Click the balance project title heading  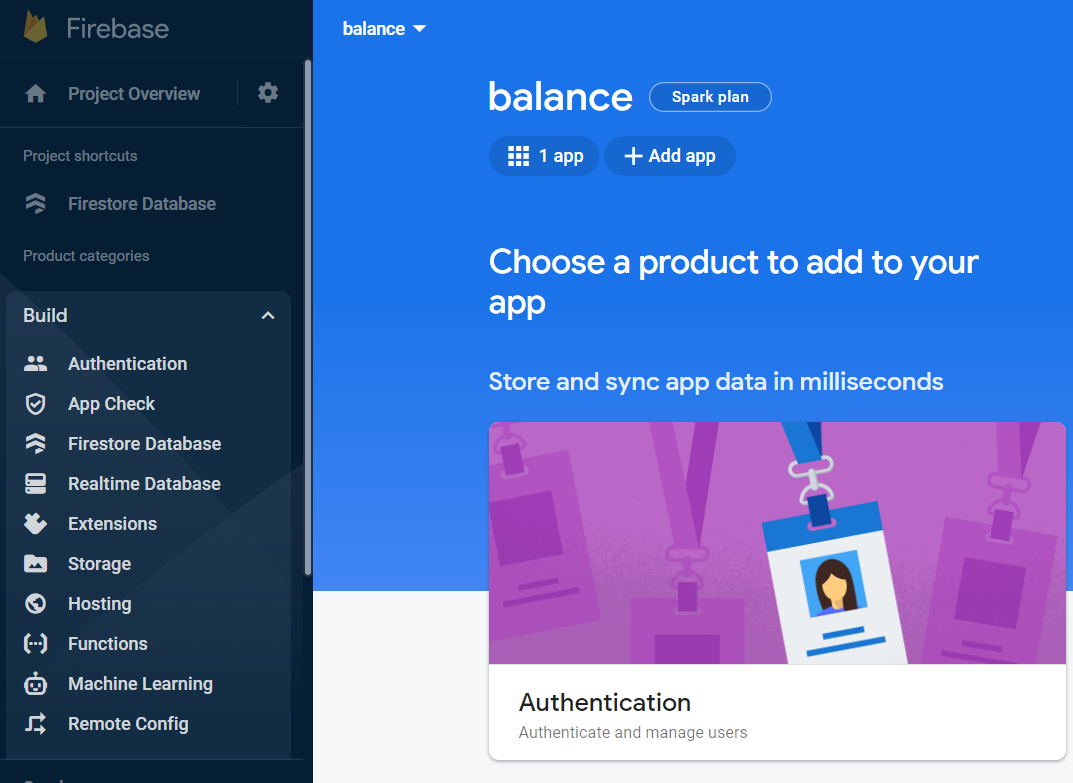tap(560, 97)
